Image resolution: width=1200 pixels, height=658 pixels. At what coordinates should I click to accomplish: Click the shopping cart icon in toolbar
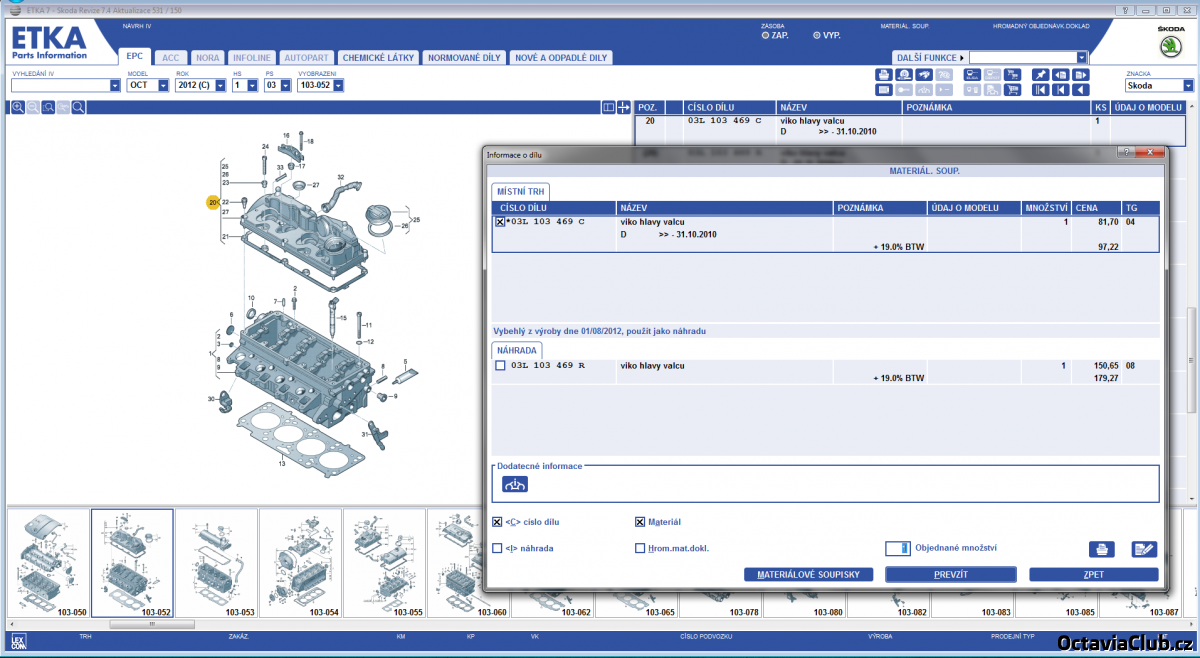(x=1012, y=90)
